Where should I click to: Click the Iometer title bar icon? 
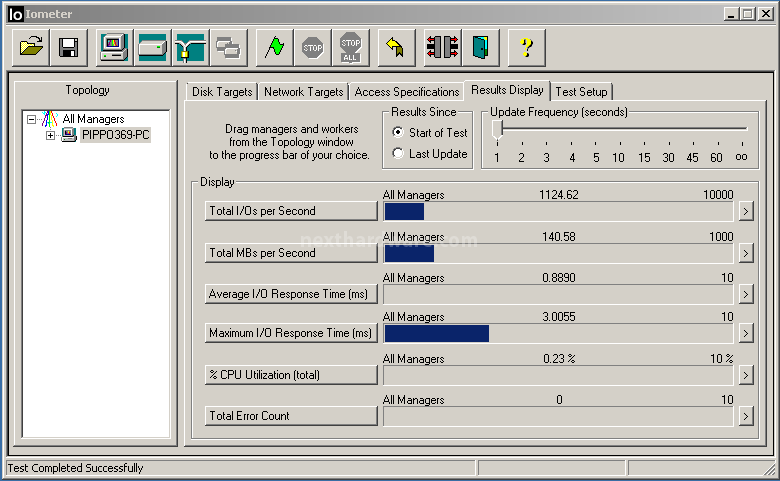click(x=16, y=14)
